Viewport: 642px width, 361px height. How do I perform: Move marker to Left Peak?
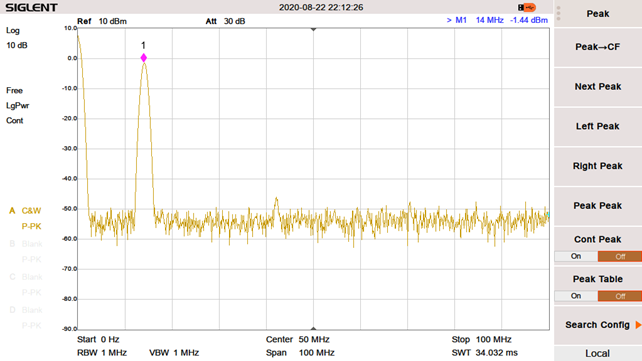(x=598, y=126)
